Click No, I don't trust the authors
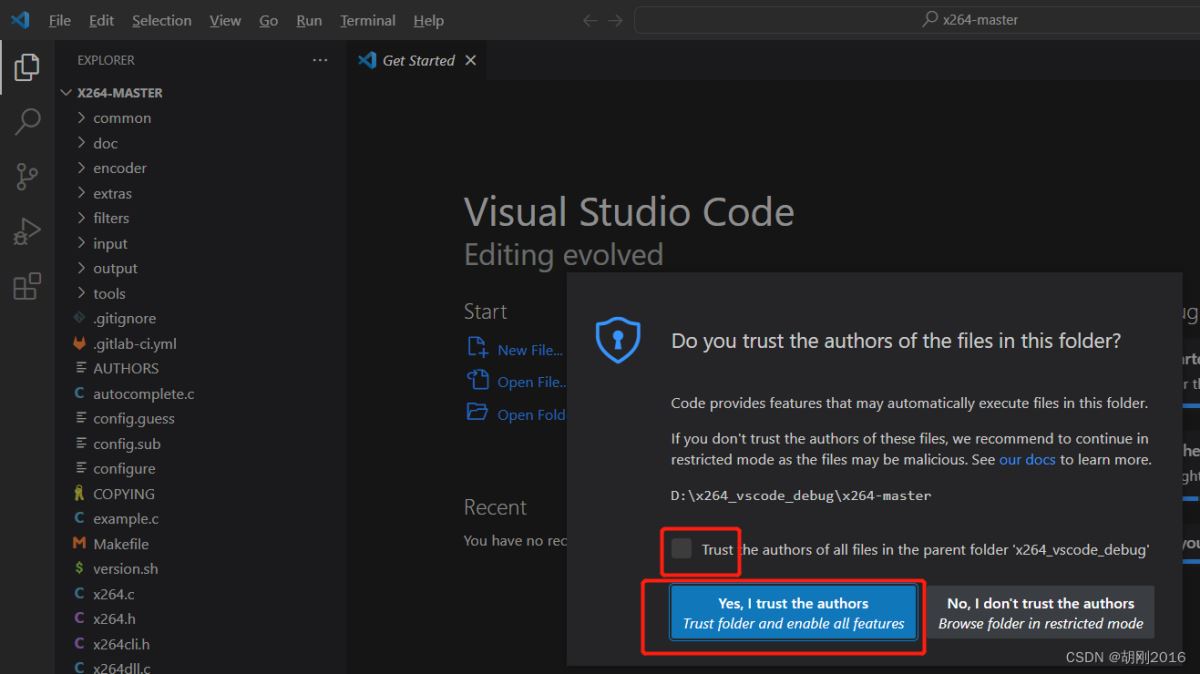1200x674 pixels. (x=1040, y=612)
